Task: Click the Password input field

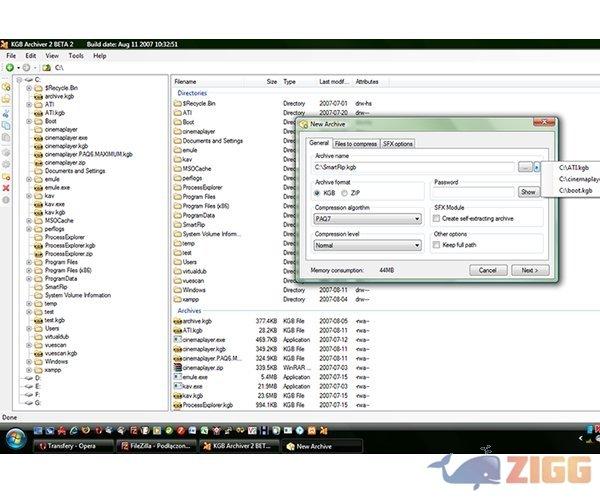Action: (x=473, y=192)
